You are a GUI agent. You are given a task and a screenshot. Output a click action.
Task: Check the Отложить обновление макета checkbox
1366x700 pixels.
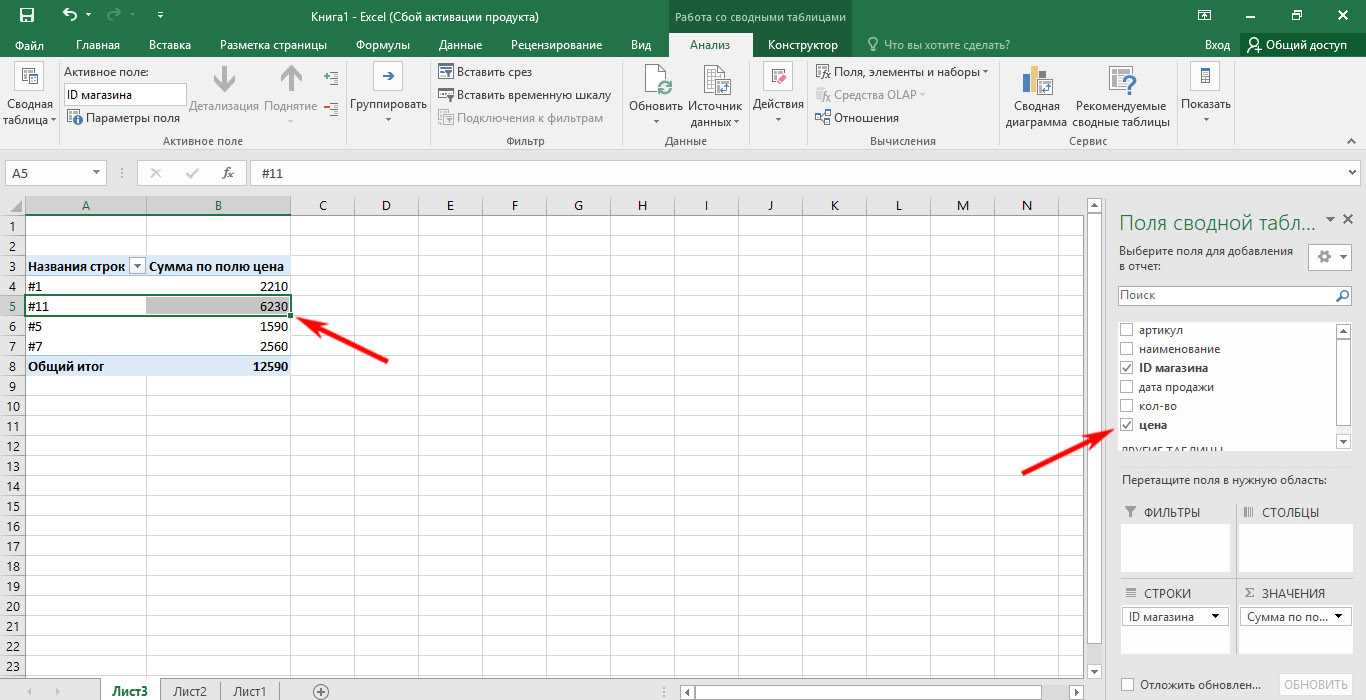[1128, 685]
